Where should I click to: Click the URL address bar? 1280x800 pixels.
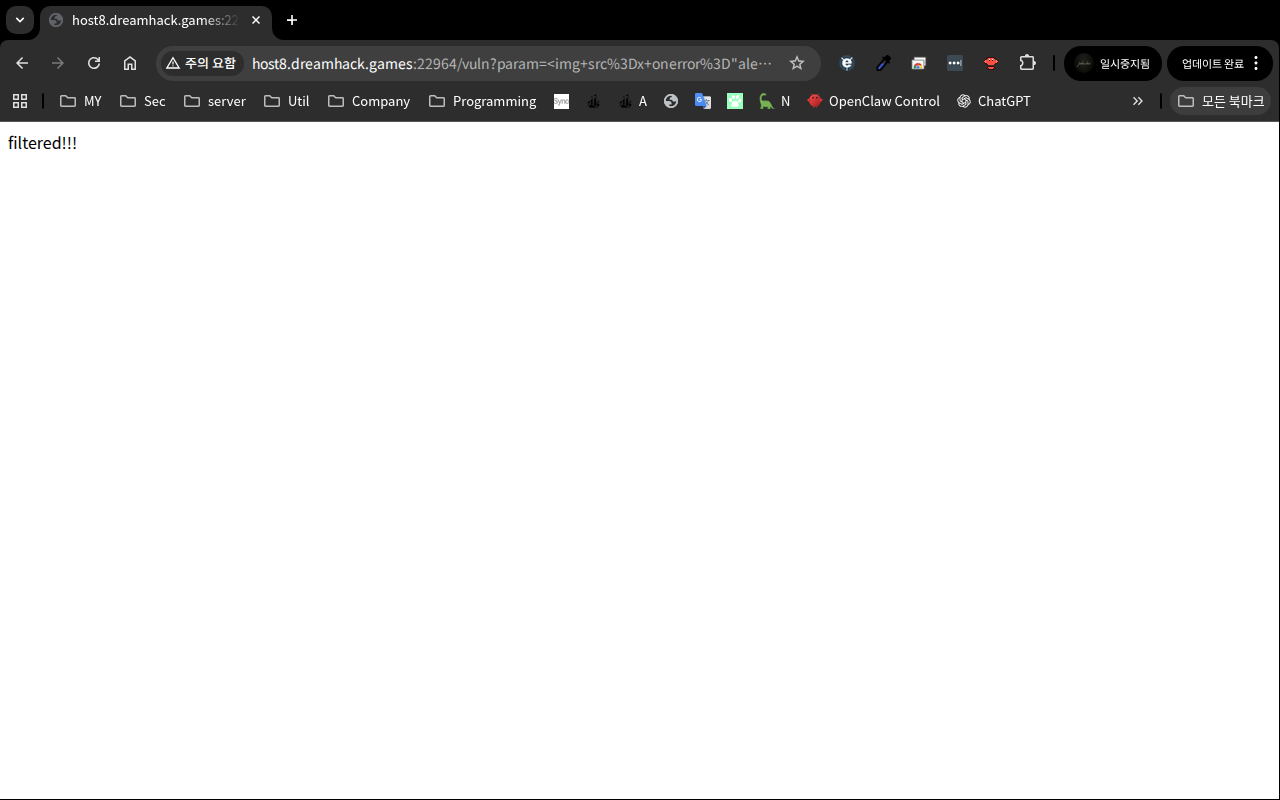click(510, 63)
